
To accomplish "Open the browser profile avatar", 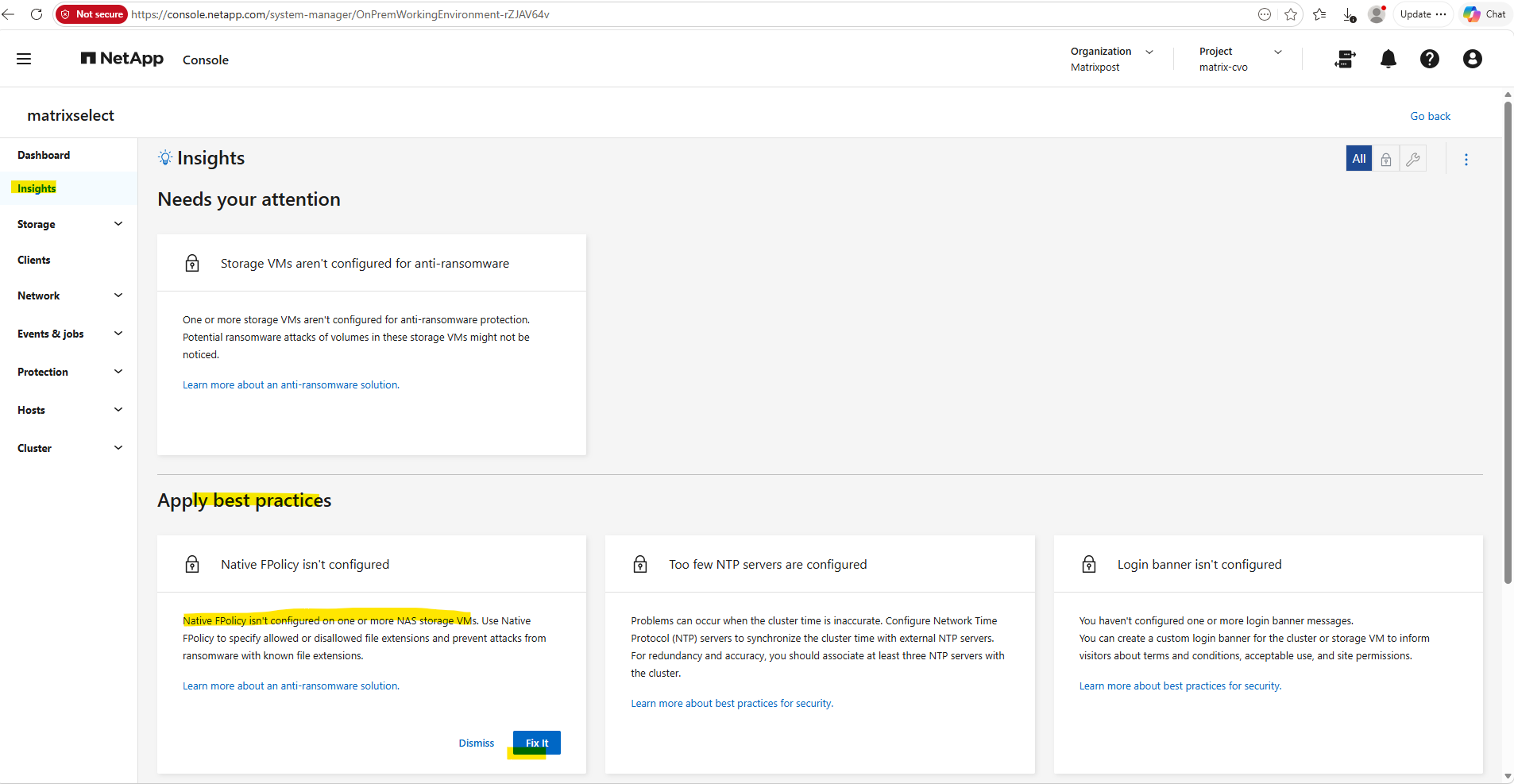I will tap(1377, 14).
